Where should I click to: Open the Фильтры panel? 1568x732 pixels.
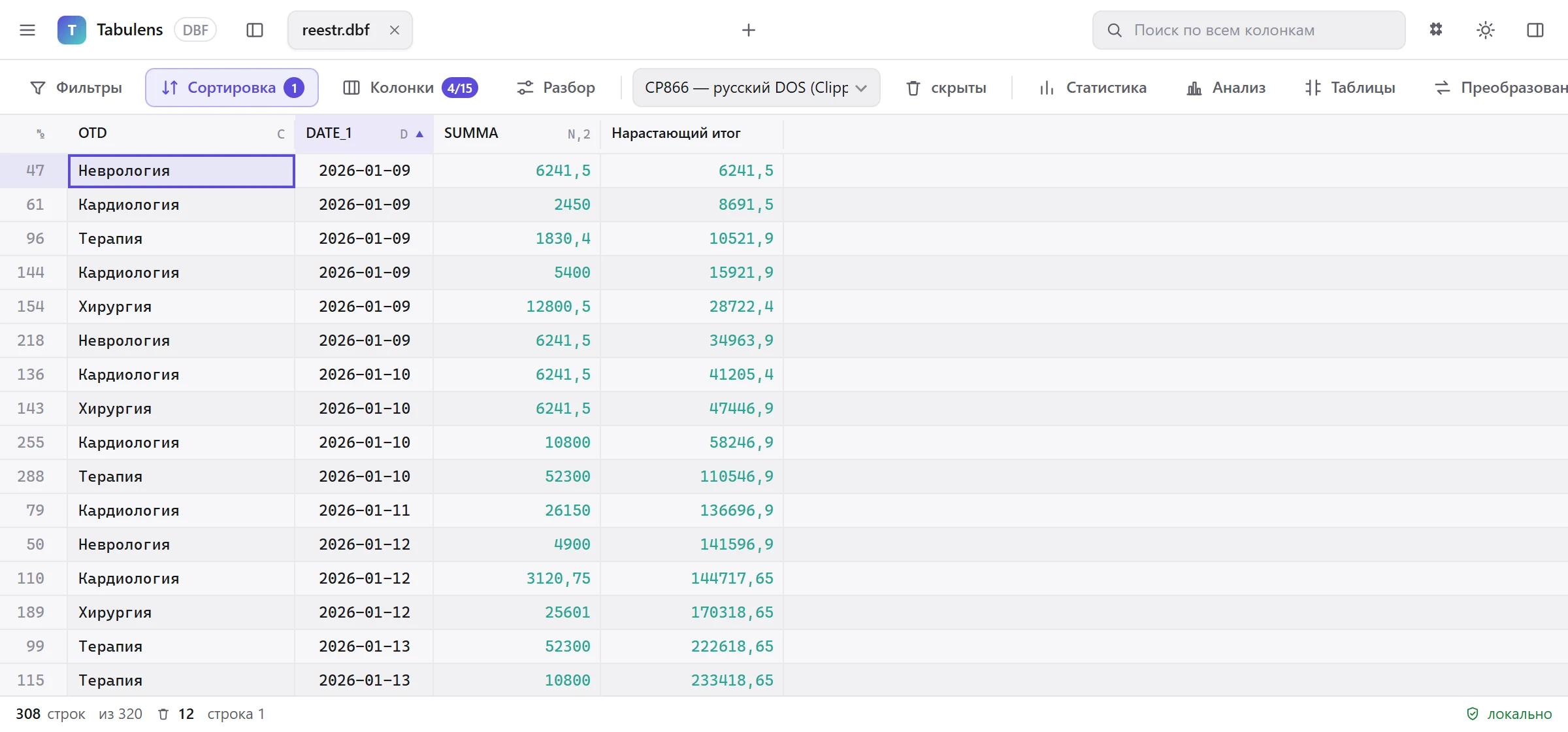pyautogui.click(x=76, y=88)
